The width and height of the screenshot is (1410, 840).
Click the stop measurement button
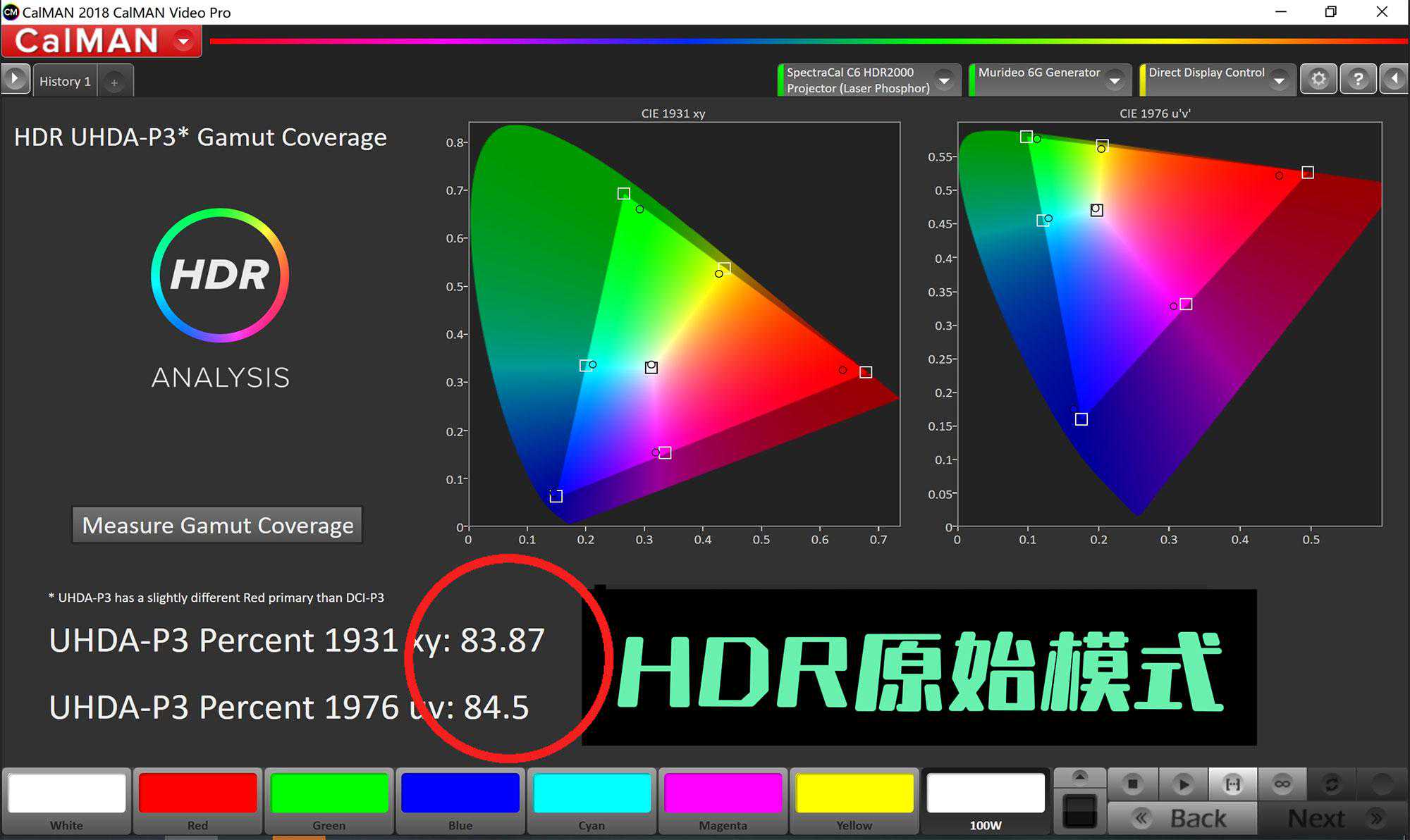(1132, 784)
